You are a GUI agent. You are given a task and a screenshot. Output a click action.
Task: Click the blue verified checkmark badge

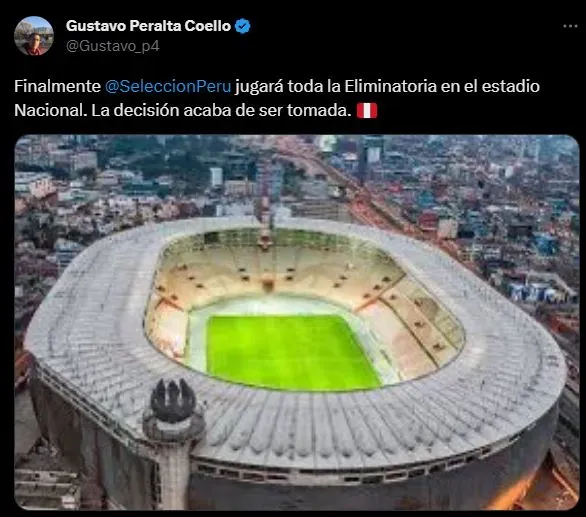pos(243,26)
